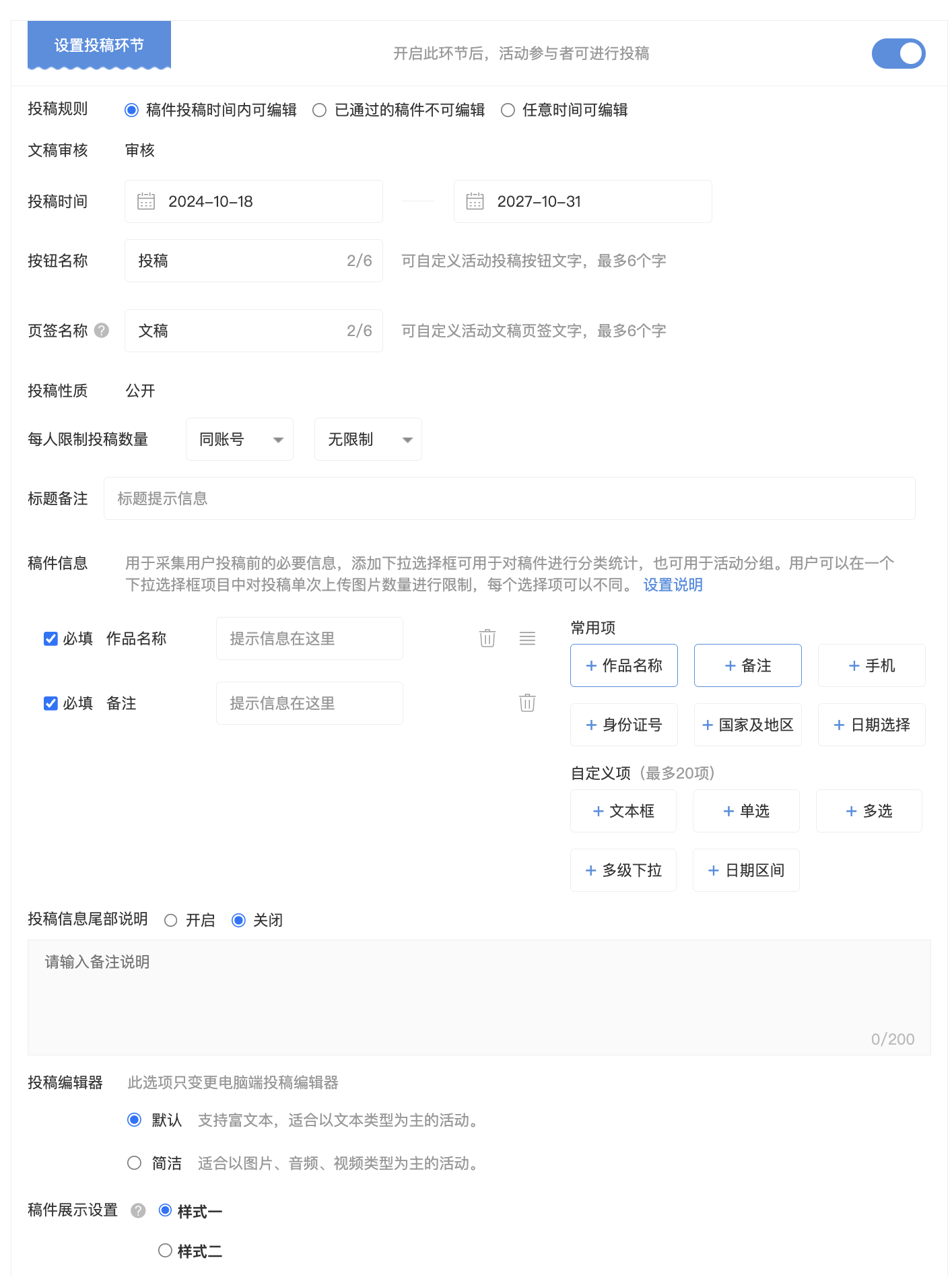Expand the 同账号 dropdown
This screenshot has width=952, height=1277.
click(x=239, y=439)
